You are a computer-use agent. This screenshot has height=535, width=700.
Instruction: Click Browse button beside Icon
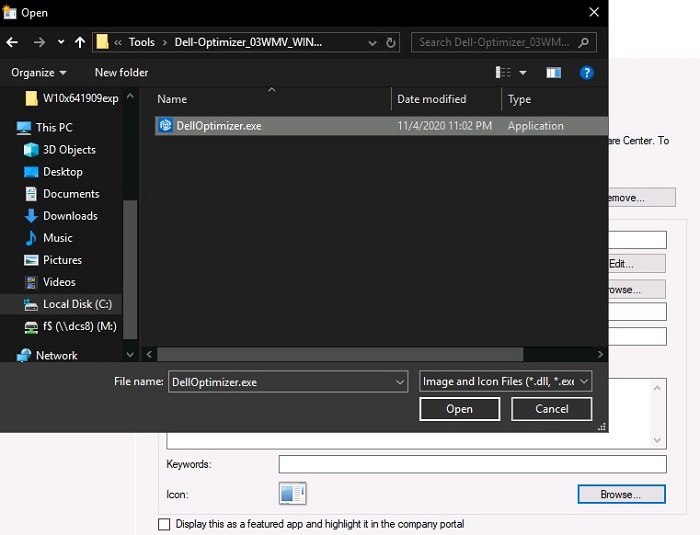621,494
